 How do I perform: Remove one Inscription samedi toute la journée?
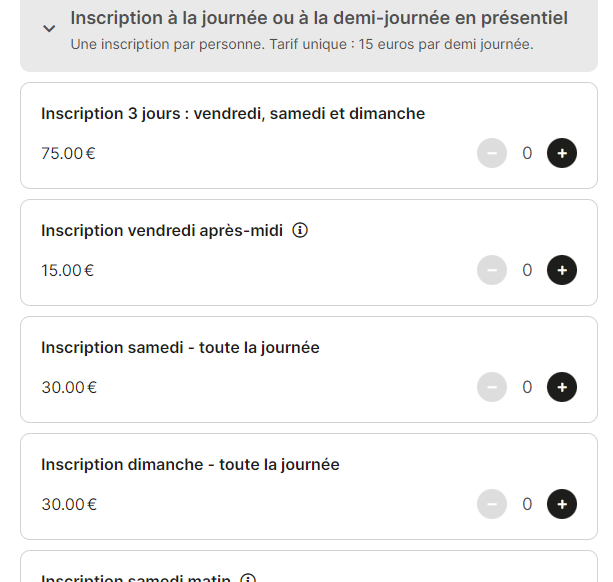(492, 387)
